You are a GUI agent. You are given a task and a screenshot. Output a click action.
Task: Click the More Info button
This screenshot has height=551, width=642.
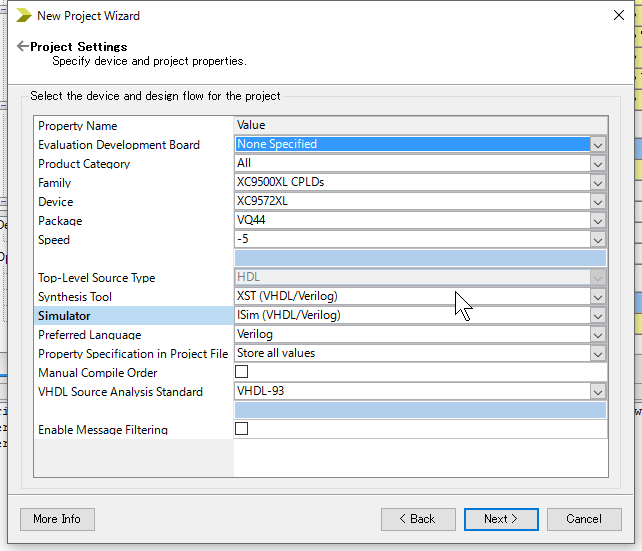pyautogui.click(x=57, y=519)
